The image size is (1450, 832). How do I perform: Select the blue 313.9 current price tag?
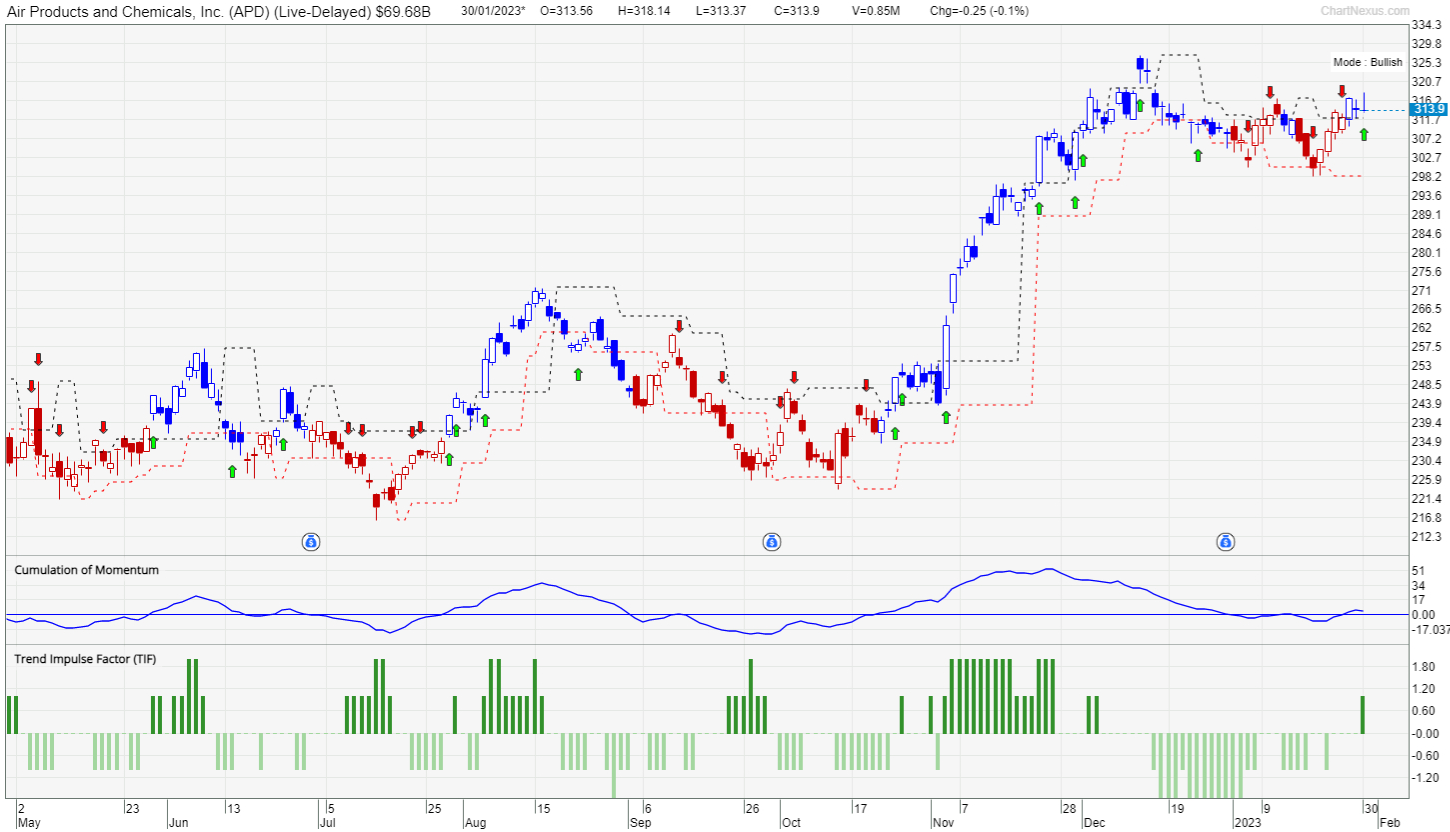click(1427, 109)
